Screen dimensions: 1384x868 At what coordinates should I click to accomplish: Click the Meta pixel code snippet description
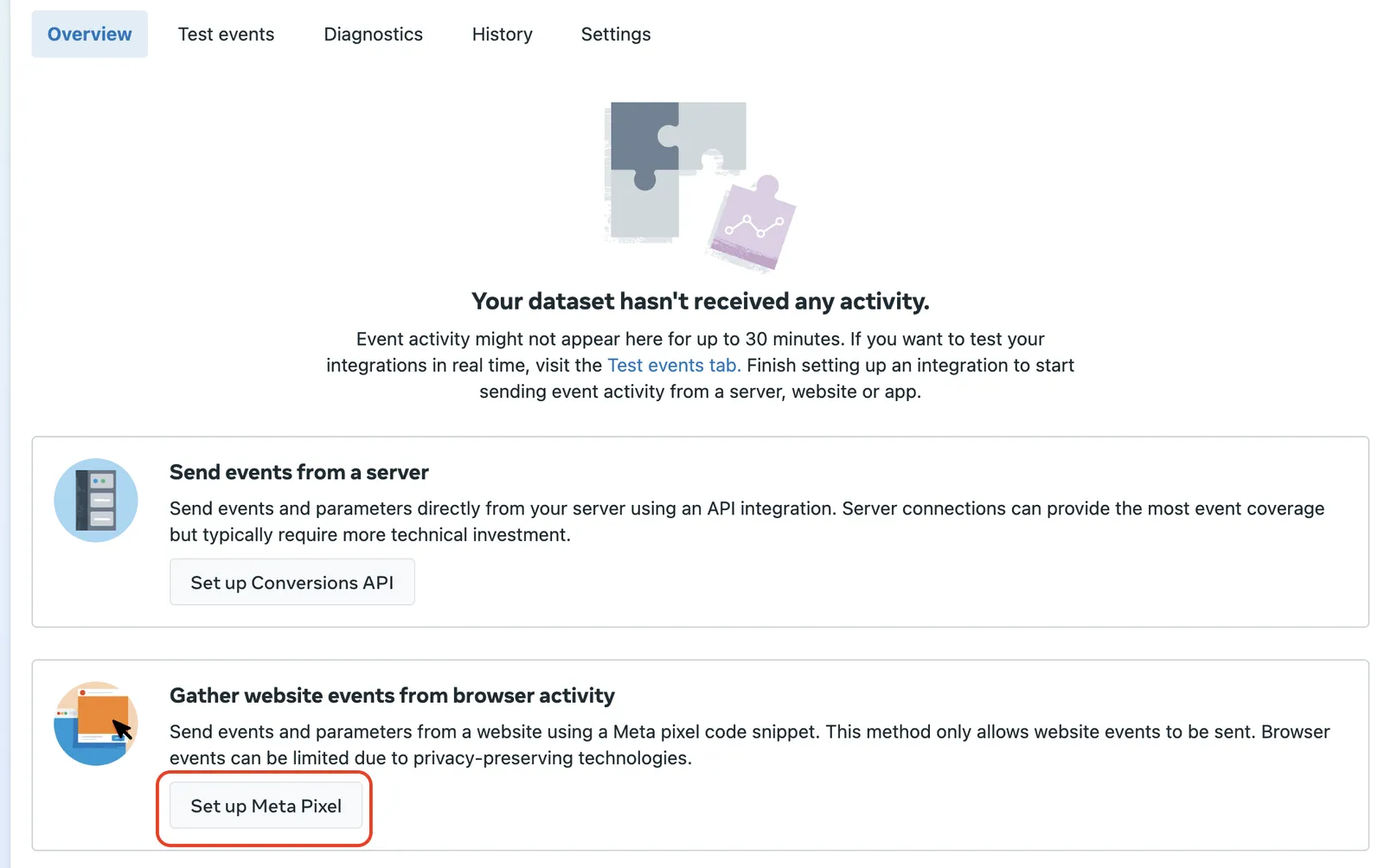750,744
